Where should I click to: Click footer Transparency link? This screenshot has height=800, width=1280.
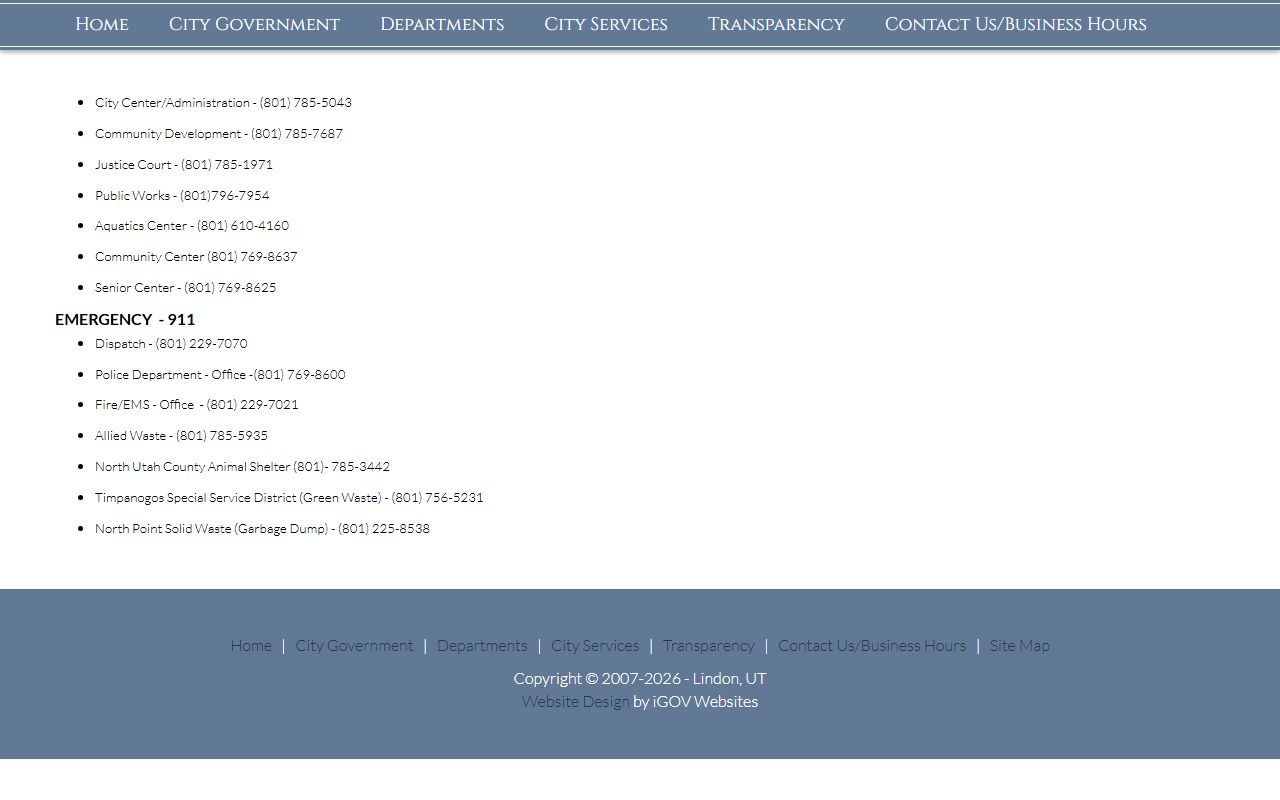click(709, 645)
